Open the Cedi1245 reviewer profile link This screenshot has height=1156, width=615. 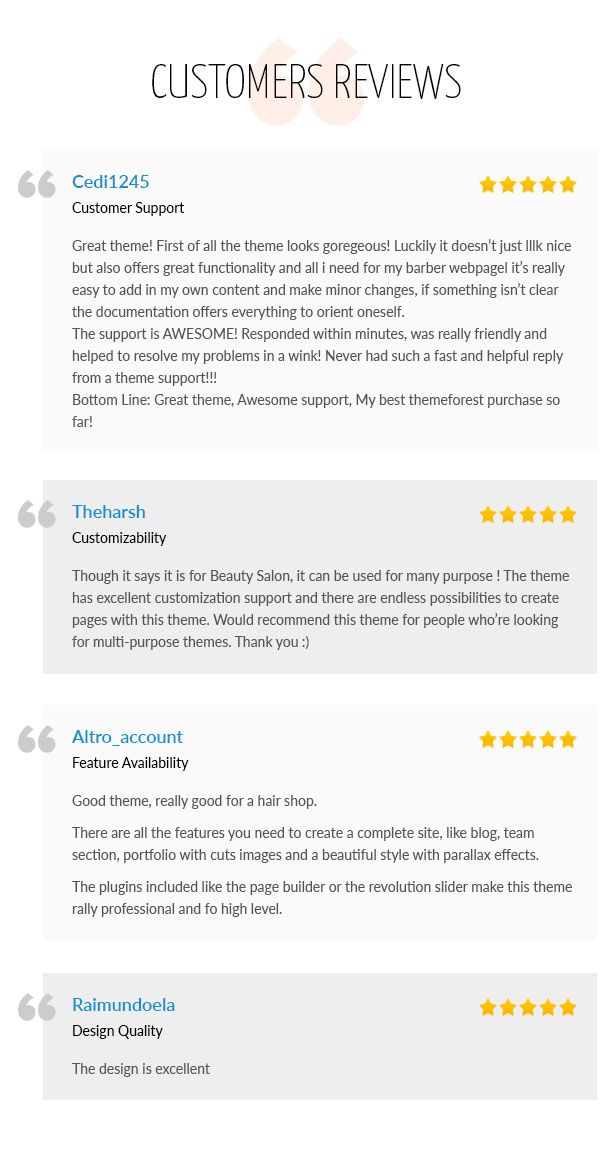111,182
